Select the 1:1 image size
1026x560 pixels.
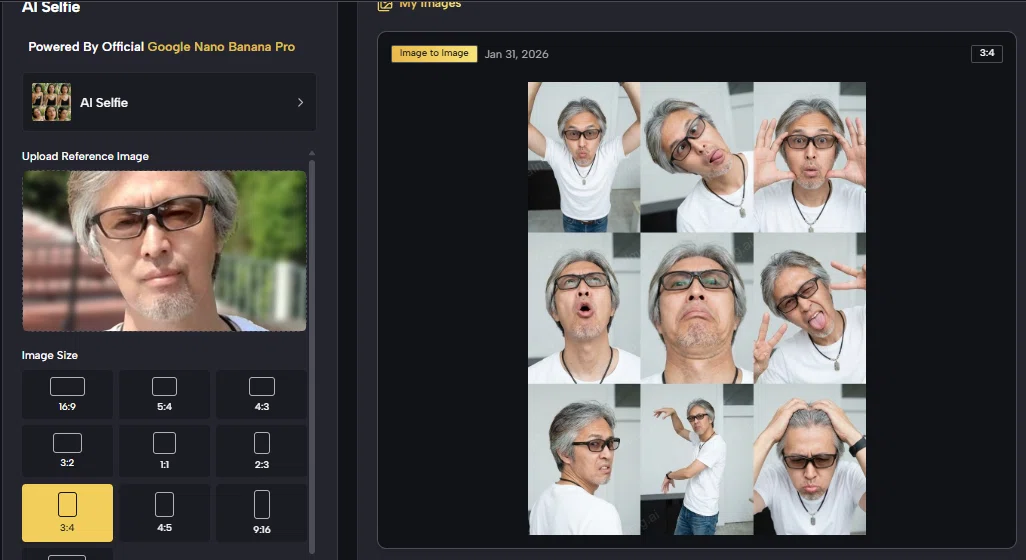164,451
